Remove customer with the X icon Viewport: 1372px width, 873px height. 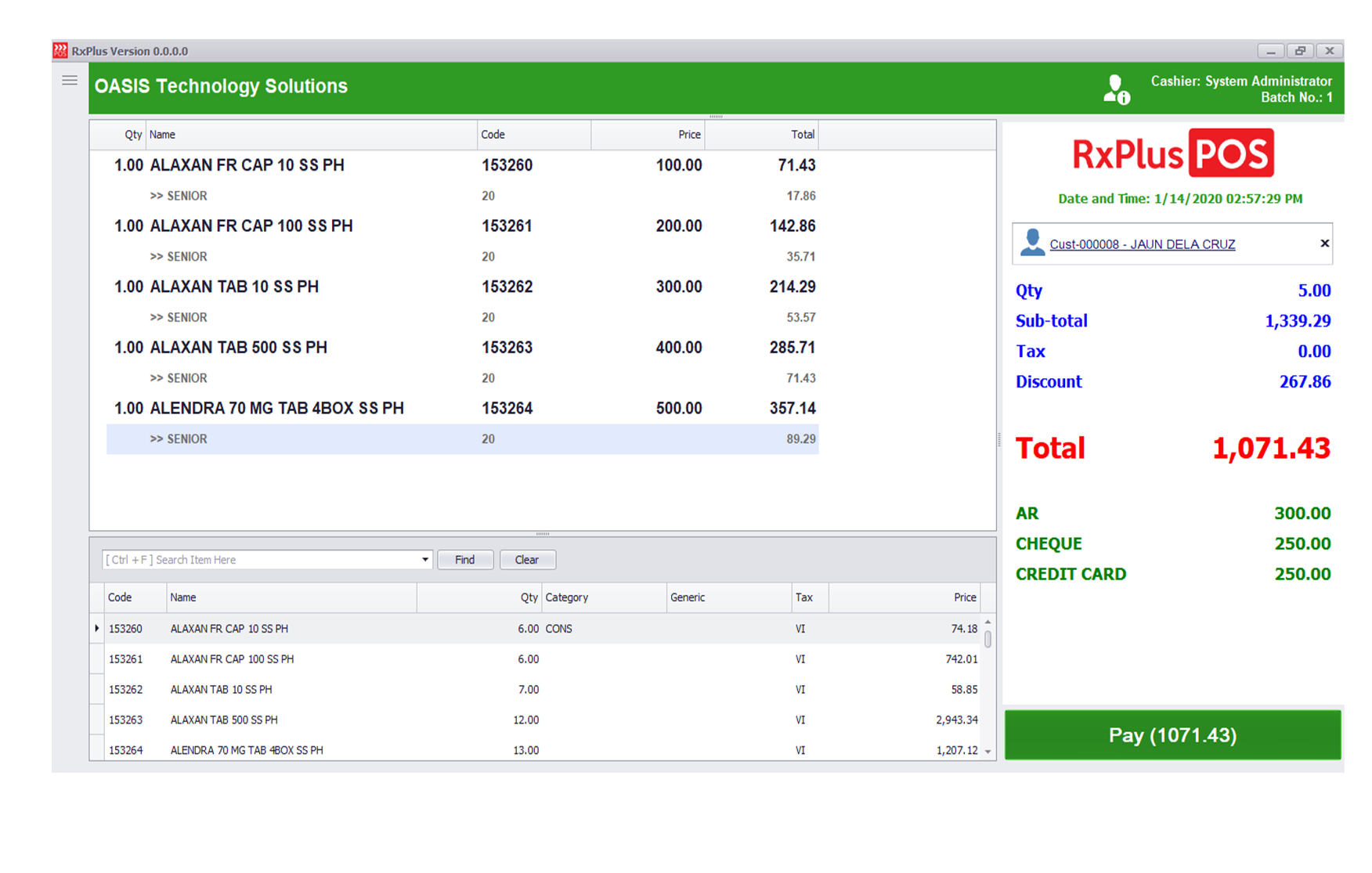coord(1324,244)
